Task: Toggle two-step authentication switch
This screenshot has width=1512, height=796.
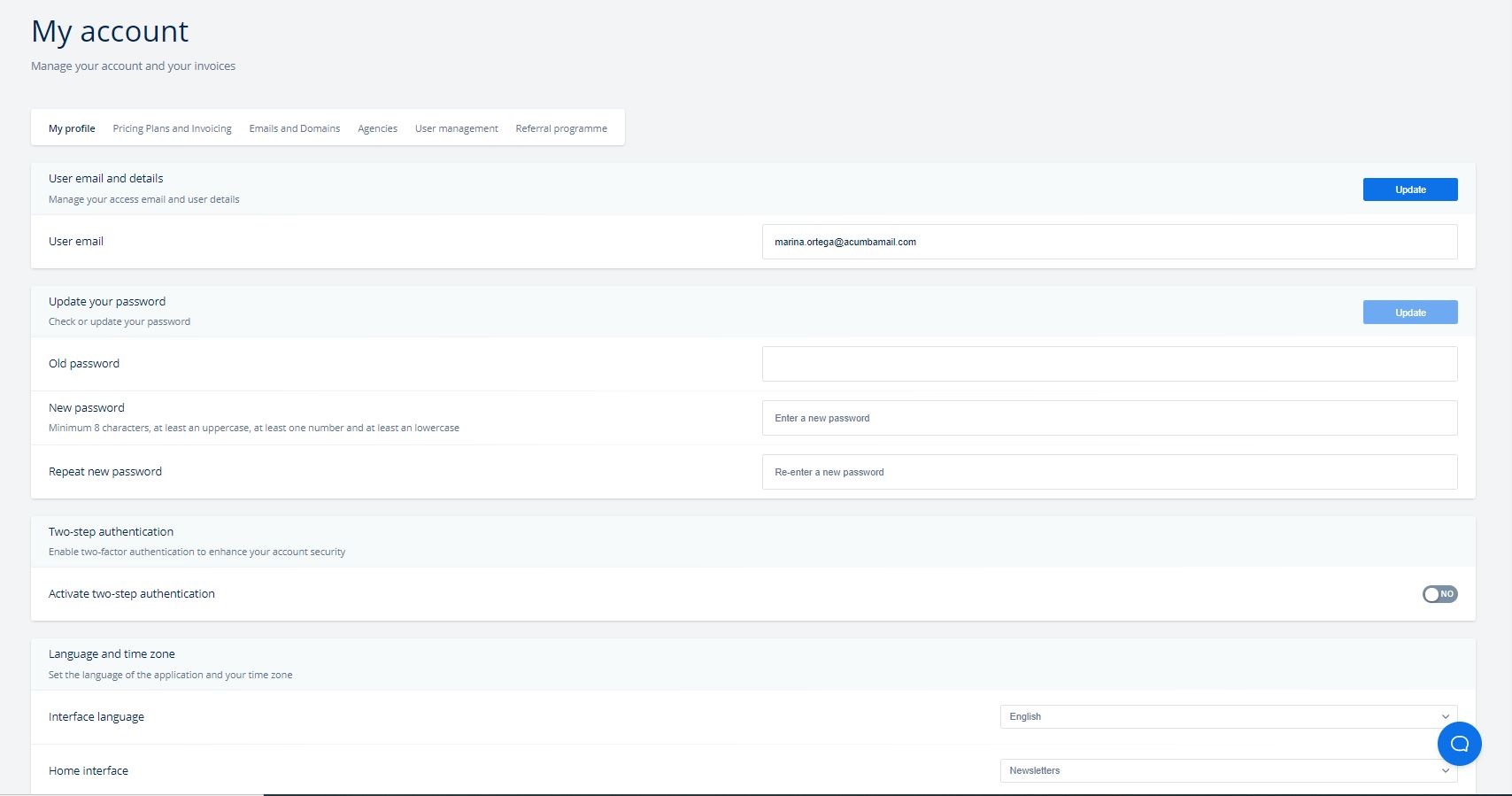Action: [1439, 594]
